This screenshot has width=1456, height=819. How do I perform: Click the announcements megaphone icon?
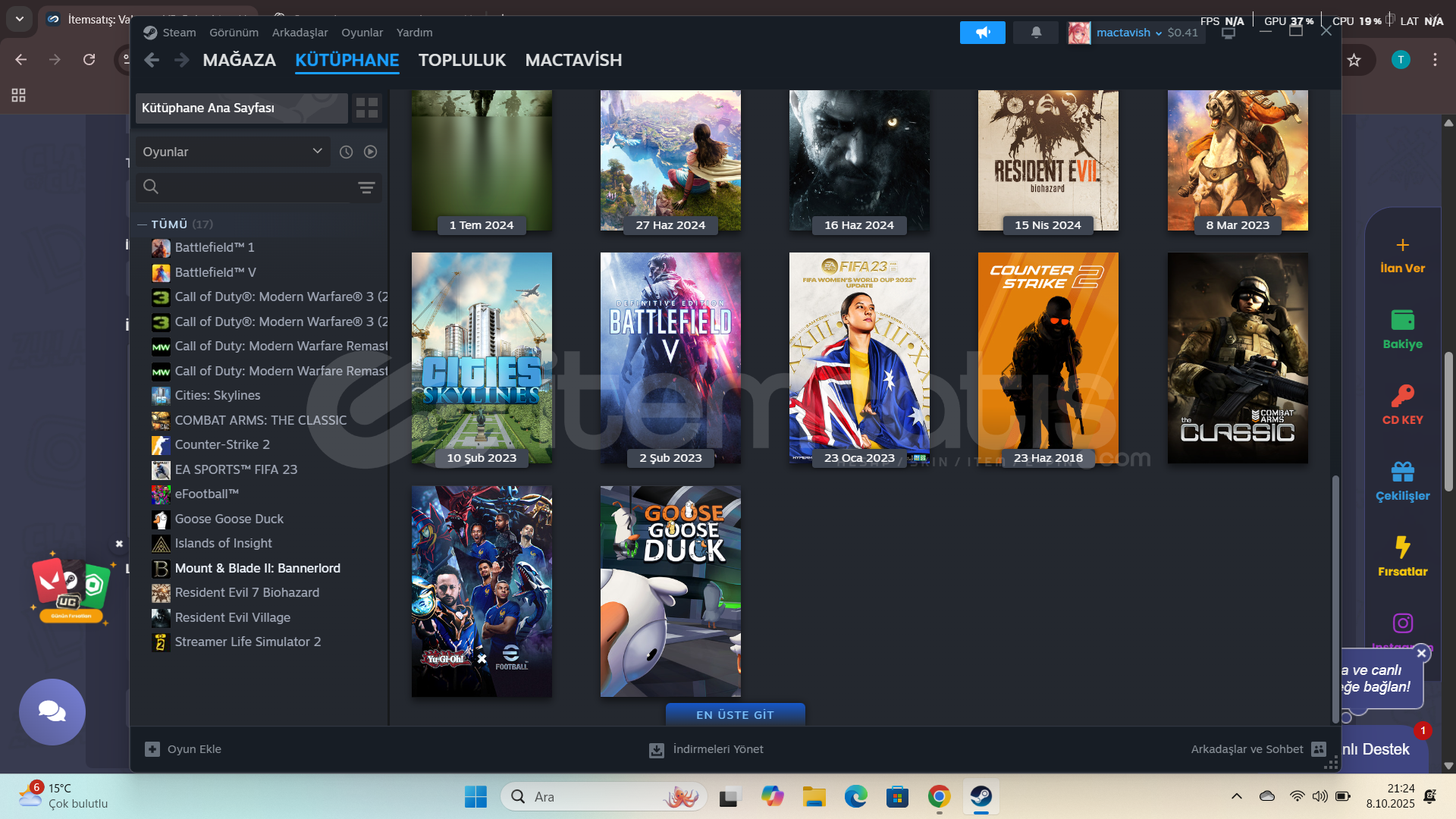click(x=982, y=33)
